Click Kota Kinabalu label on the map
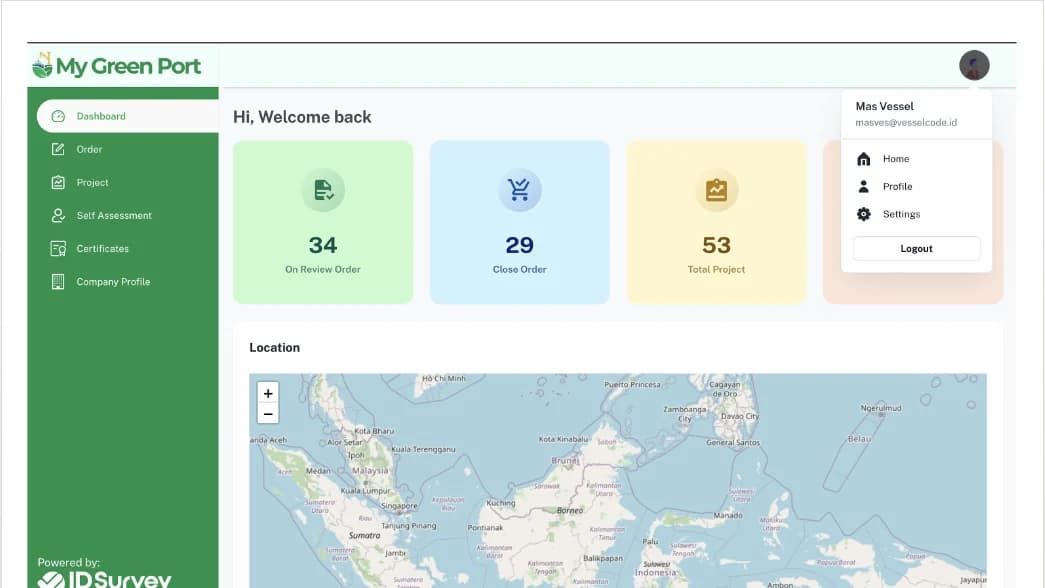The height and width of the screenshot is (588, 1045). 563,439
